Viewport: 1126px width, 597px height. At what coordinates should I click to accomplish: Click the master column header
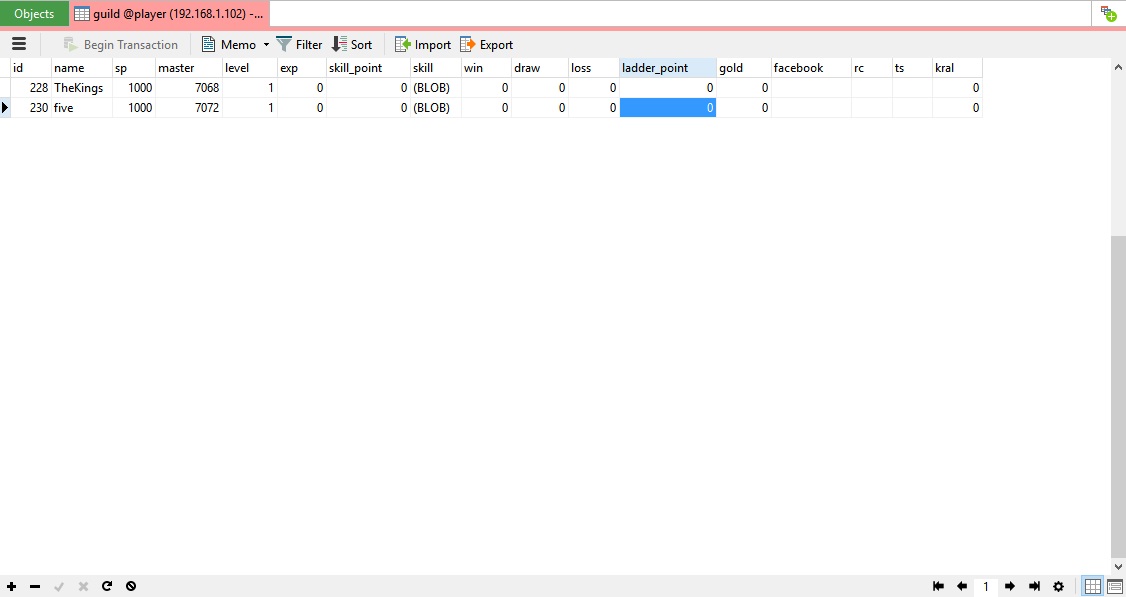coord(189,68)
